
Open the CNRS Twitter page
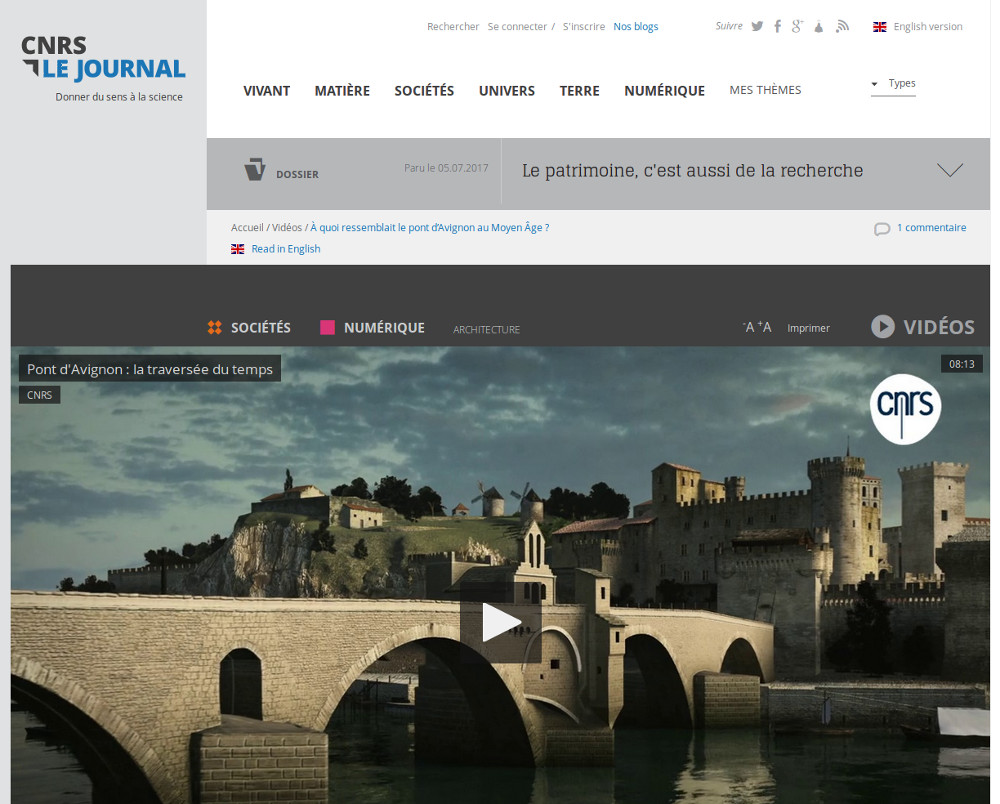(757, 27)
